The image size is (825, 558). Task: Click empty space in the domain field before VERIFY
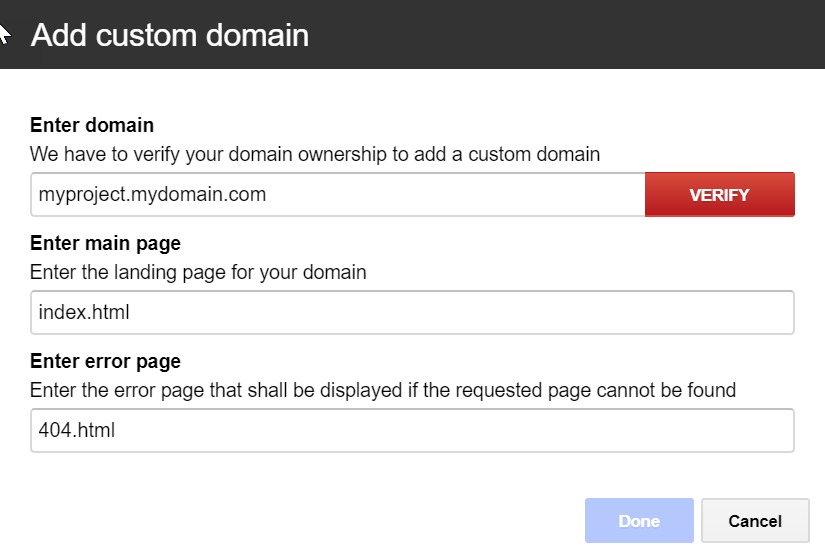[452, 195]
